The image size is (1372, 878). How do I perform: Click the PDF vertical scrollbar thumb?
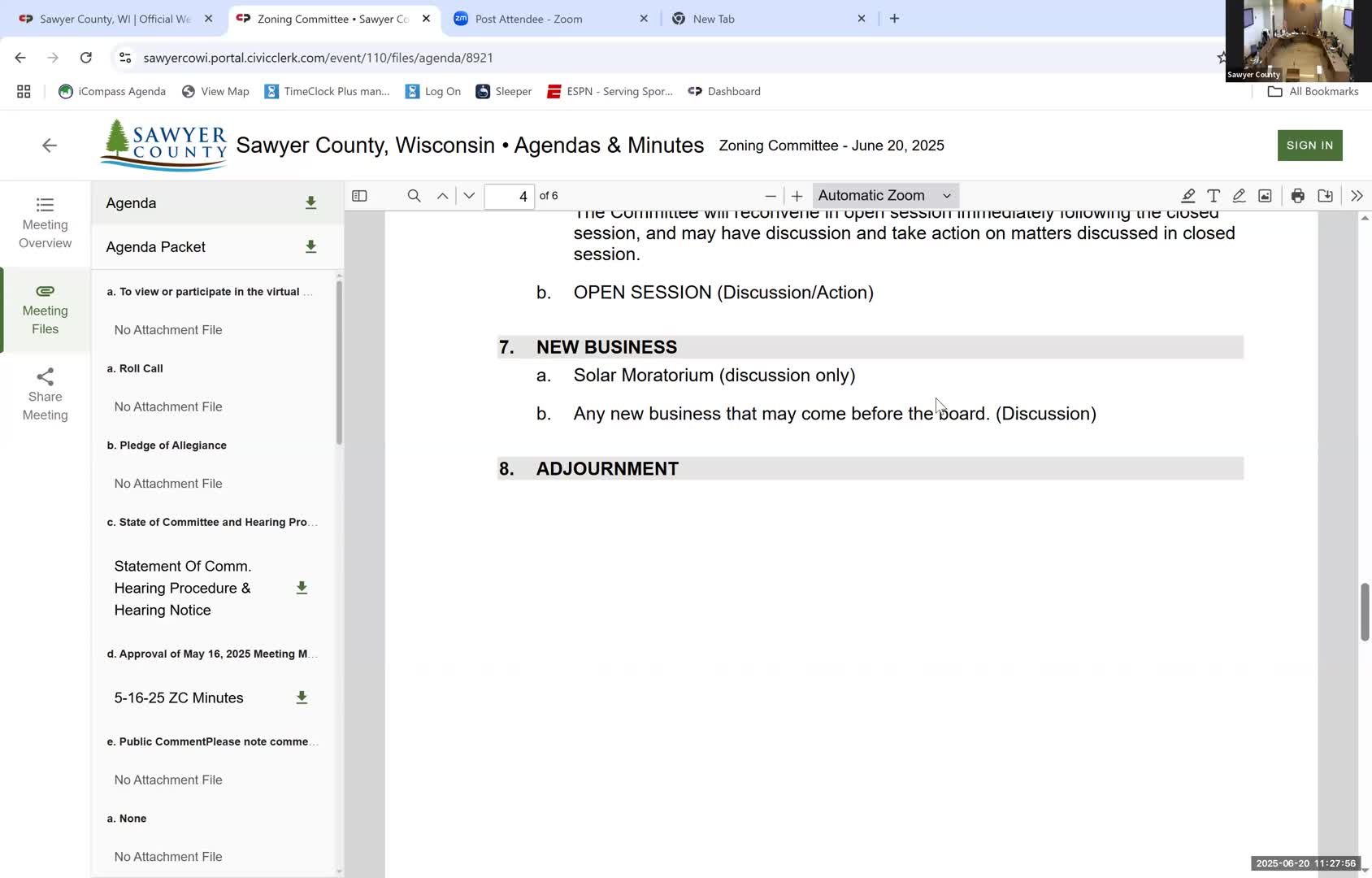[x=1365, y=611]
